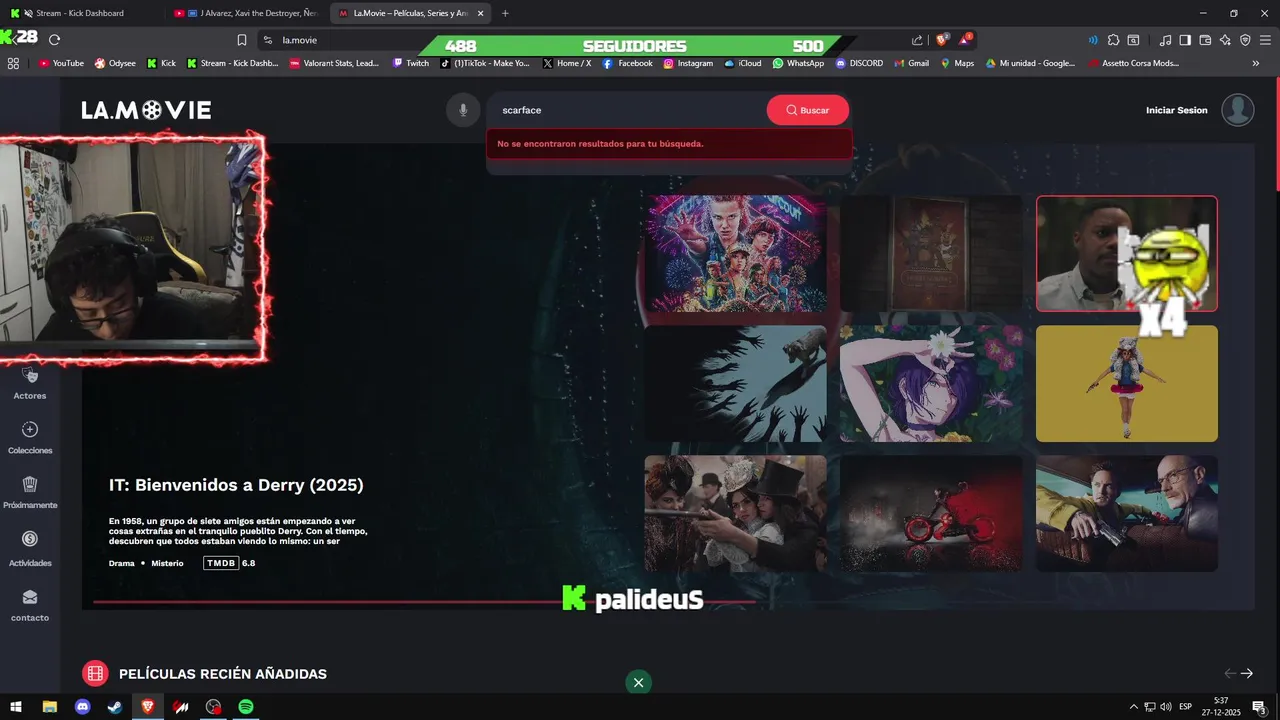Bookmark this page with bookmark icon
Screen dimensions: 1280x720
tap(242, 40)
